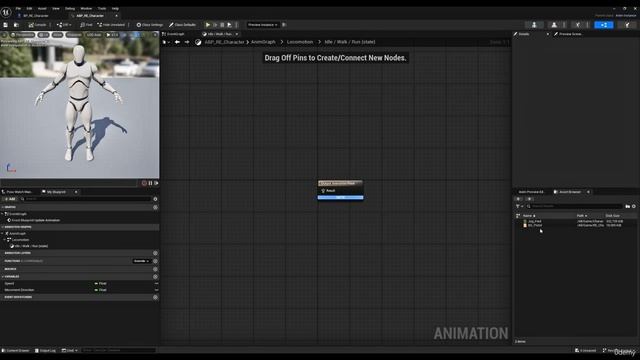This screenshot has width=640, height=360.
Task: Select the highlighted Blueprint mode icon
Action: [x=604, y=25]
